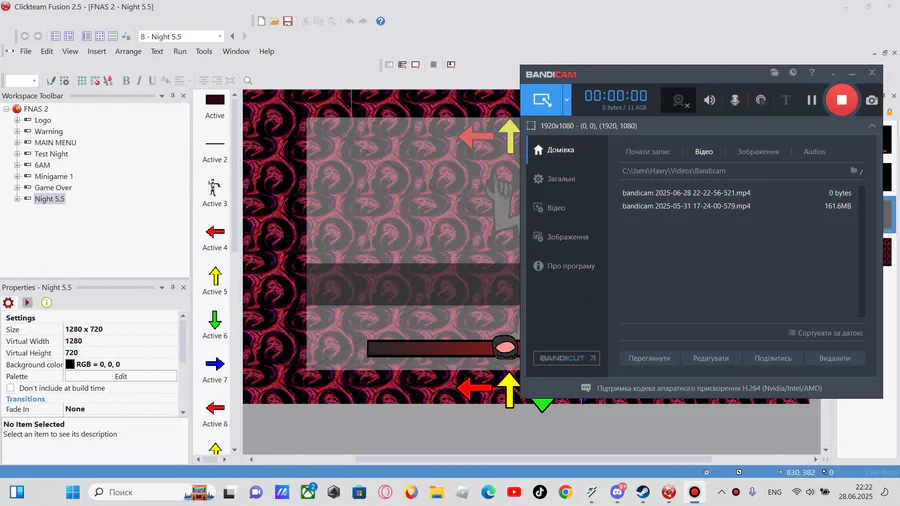Toggle the Bandicam microphone icon
The width and height of the screenshot is (900, 506).
[x=735, y=100]
